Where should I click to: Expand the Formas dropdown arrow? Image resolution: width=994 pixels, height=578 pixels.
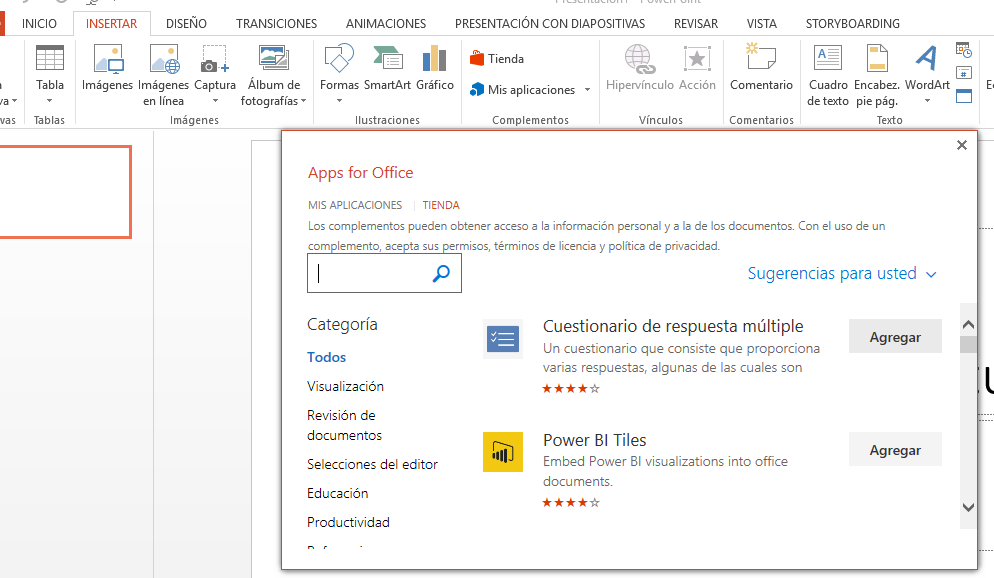(x=339, y=101)
